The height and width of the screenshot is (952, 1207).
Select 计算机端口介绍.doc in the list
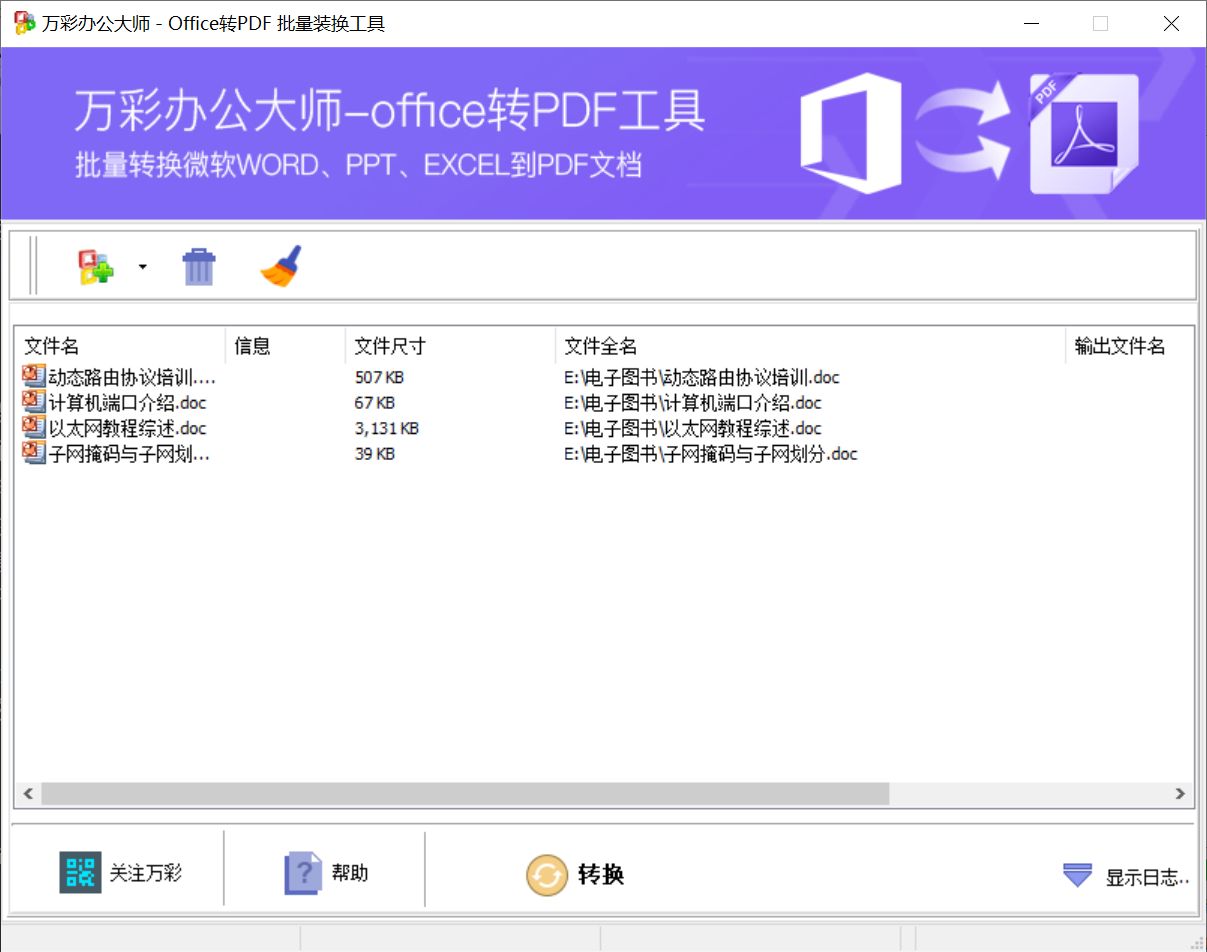(604, 403)
